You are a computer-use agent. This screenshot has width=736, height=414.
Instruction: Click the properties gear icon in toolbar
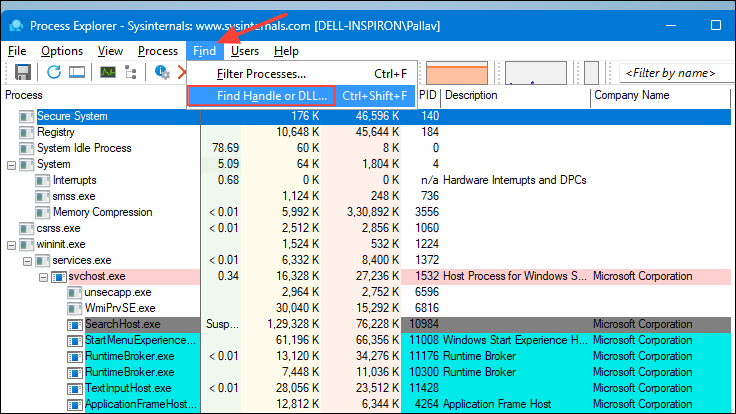[162, 72]
